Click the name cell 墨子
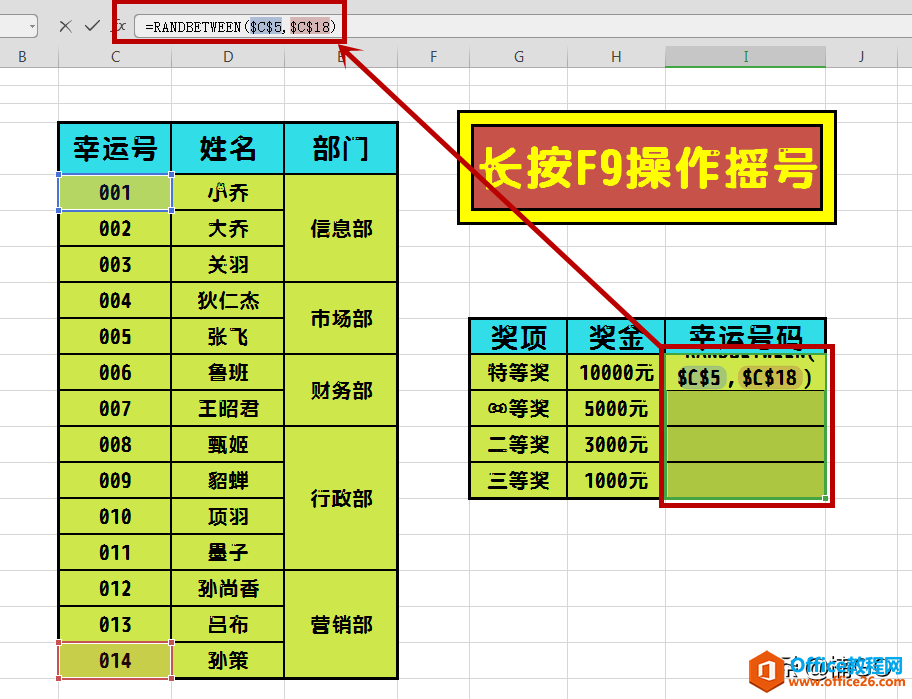912x699 pixels. pyautogui.click(x=228, y=552)
